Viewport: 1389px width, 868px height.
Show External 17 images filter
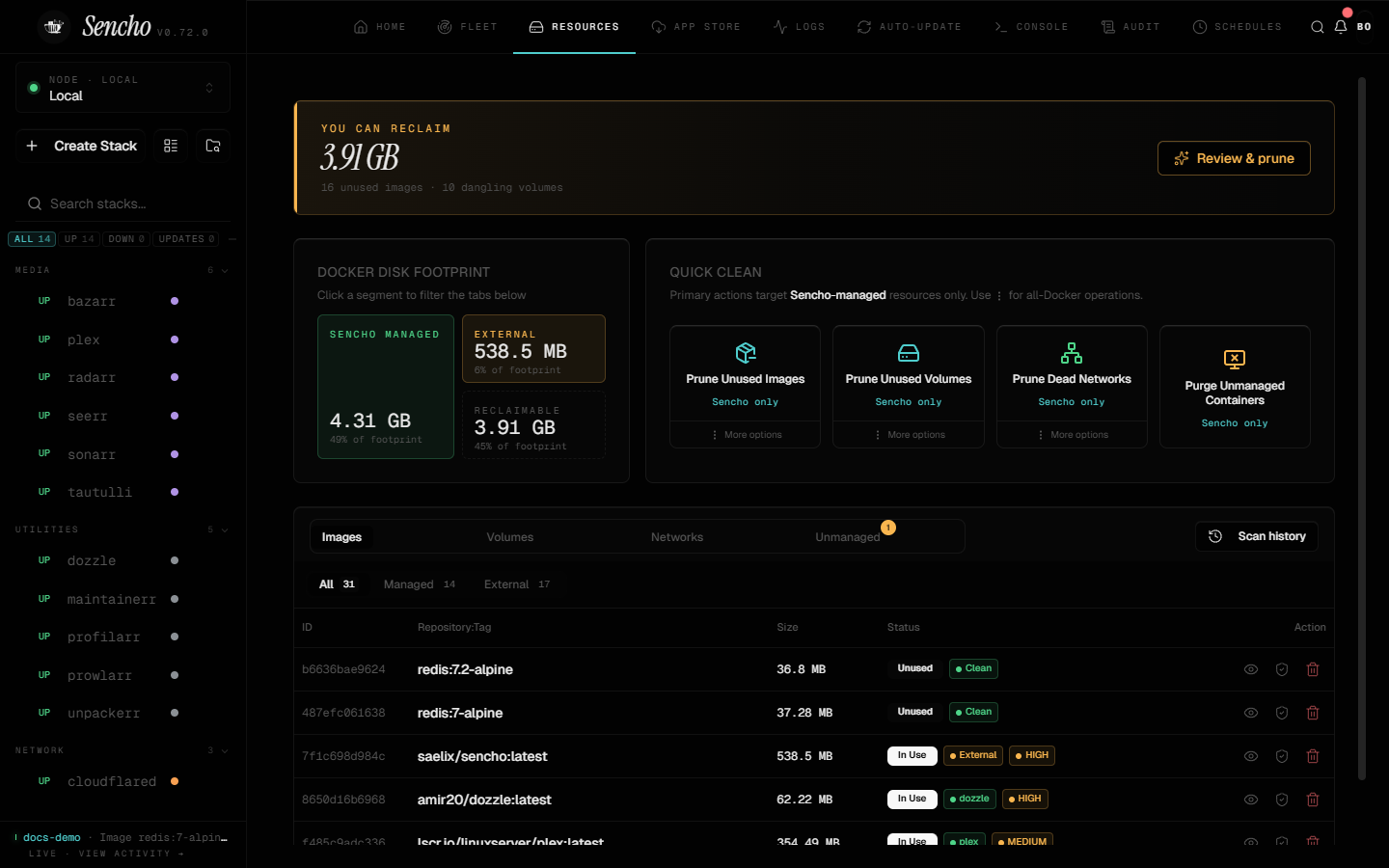click(517, 584)
